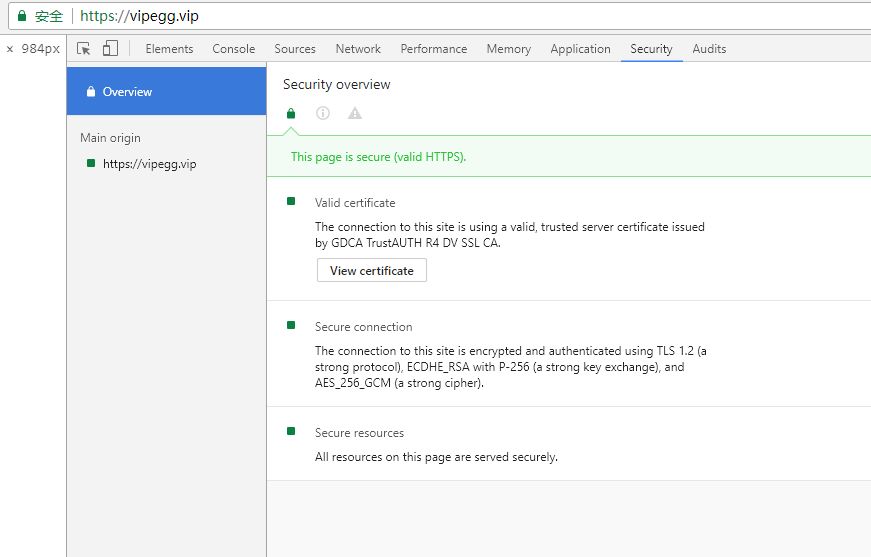Click the green square beside Secure connection
The height and width of the screenshot is (557, 871).
point(291,325)
